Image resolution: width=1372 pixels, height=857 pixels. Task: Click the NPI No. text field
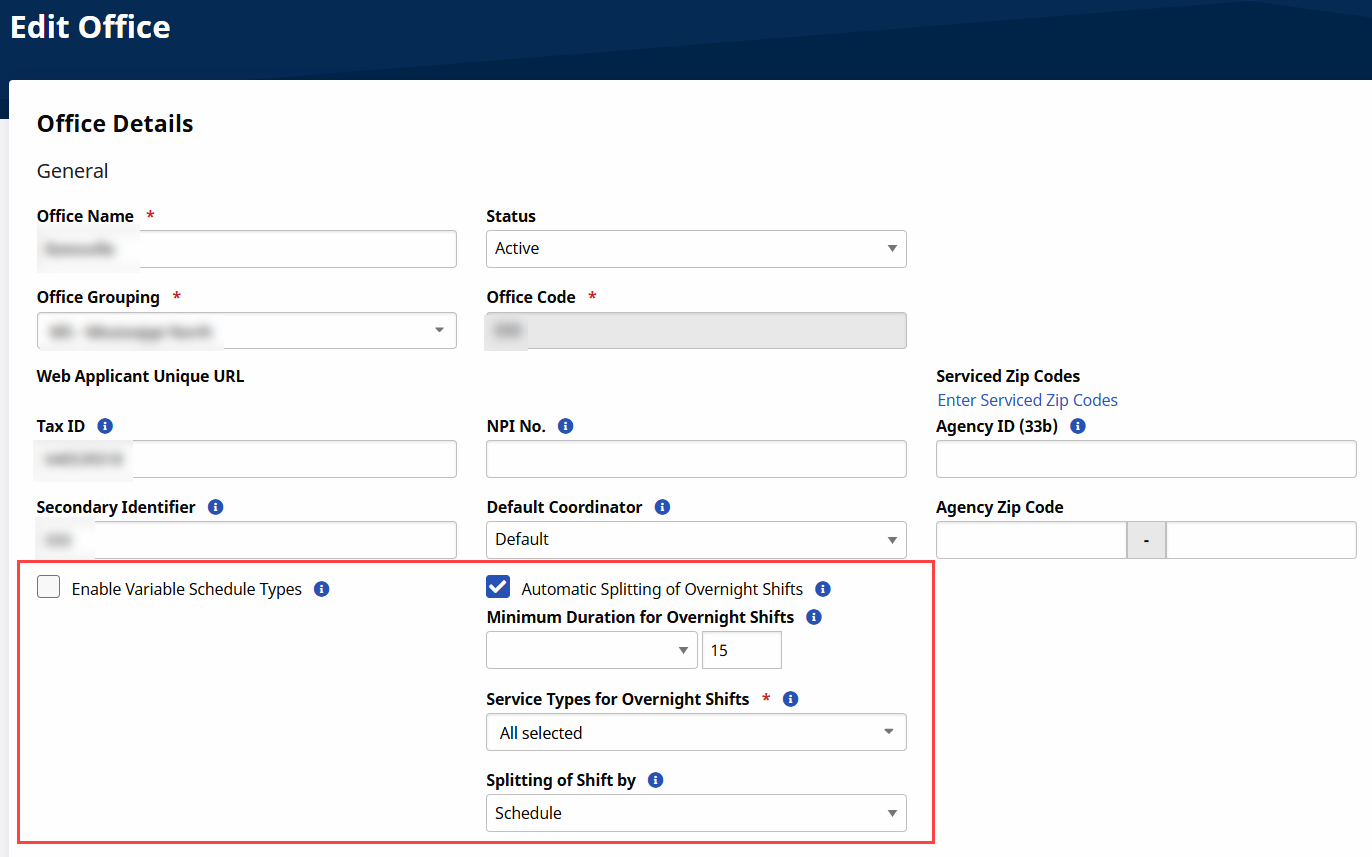[x=696, y=459]
